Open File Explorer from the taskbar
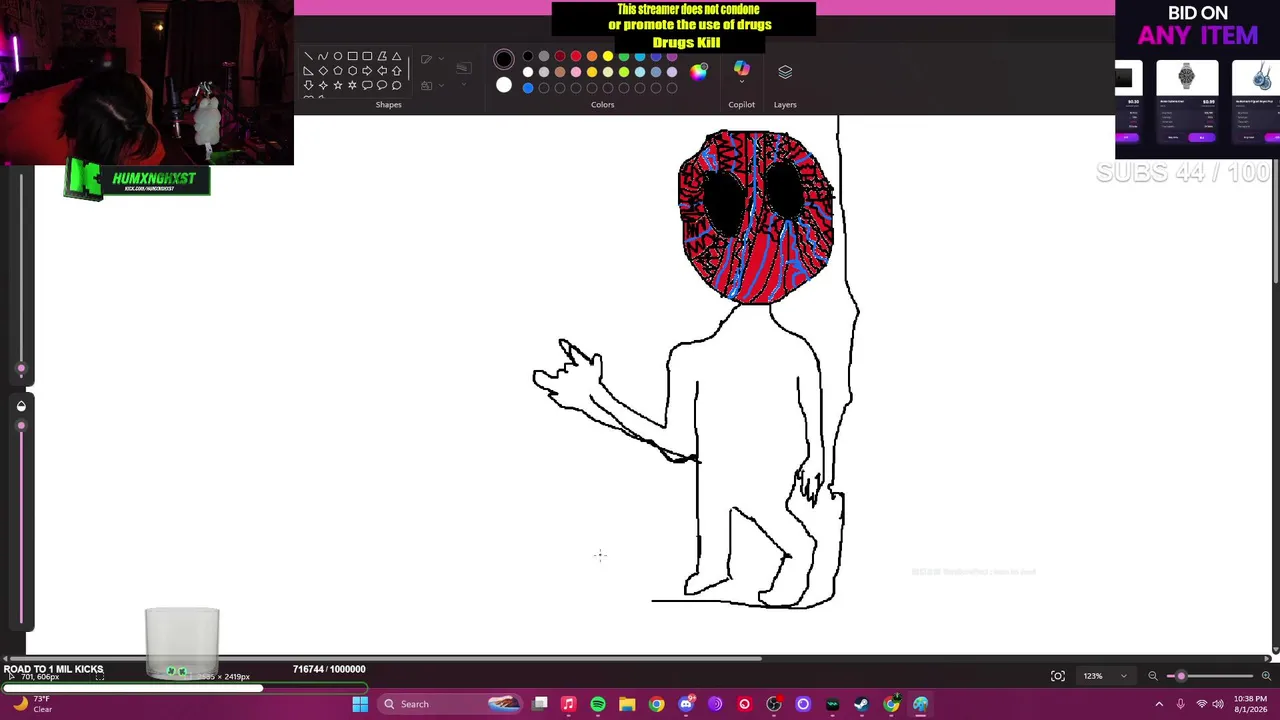This screenshot has height=720, width=1280. 627,704
